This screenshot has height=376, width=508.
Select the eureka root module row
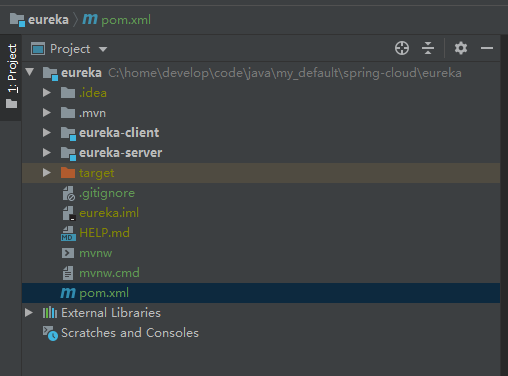point(261,73)
